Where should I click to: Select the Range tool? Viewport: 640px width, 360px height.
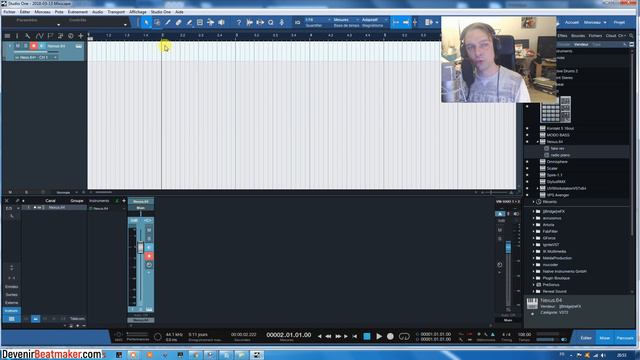click(157, 22)
